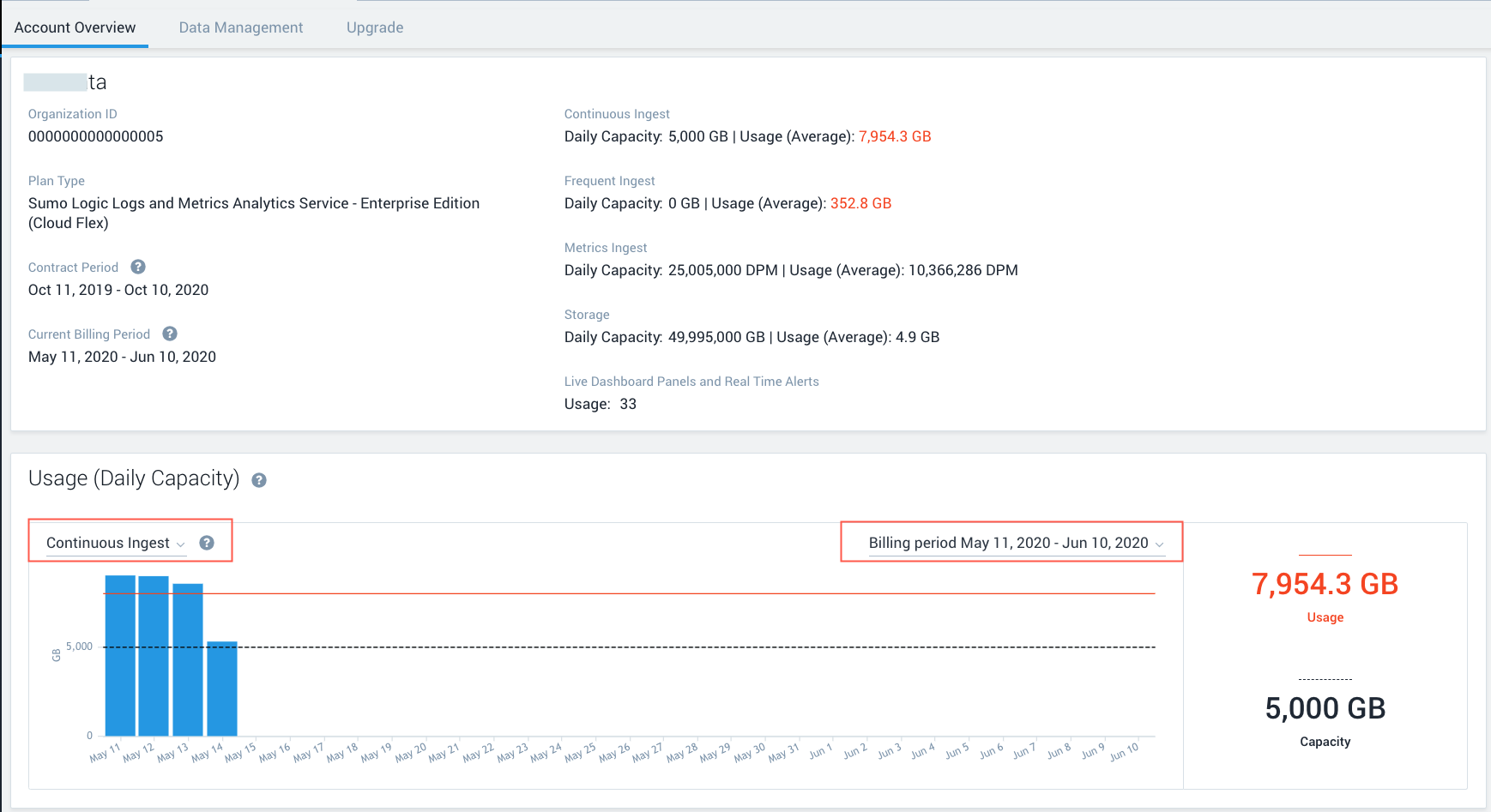
Task: Click the help icon beside Continuous Ingest selector
Action: (207, 542)
